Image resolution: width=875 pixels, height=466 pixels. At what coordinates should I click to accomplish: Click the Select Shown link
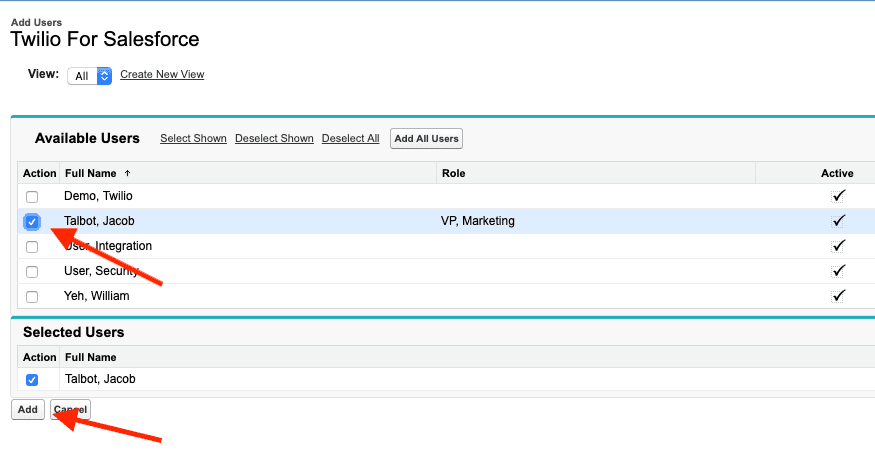point(193,139)
